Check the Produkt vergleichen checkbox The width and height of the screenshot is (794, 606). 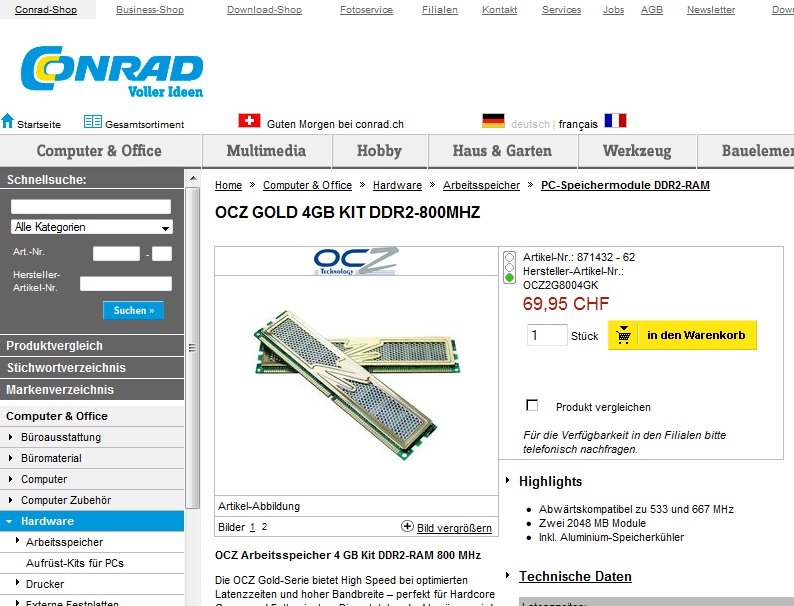[532, 406]
